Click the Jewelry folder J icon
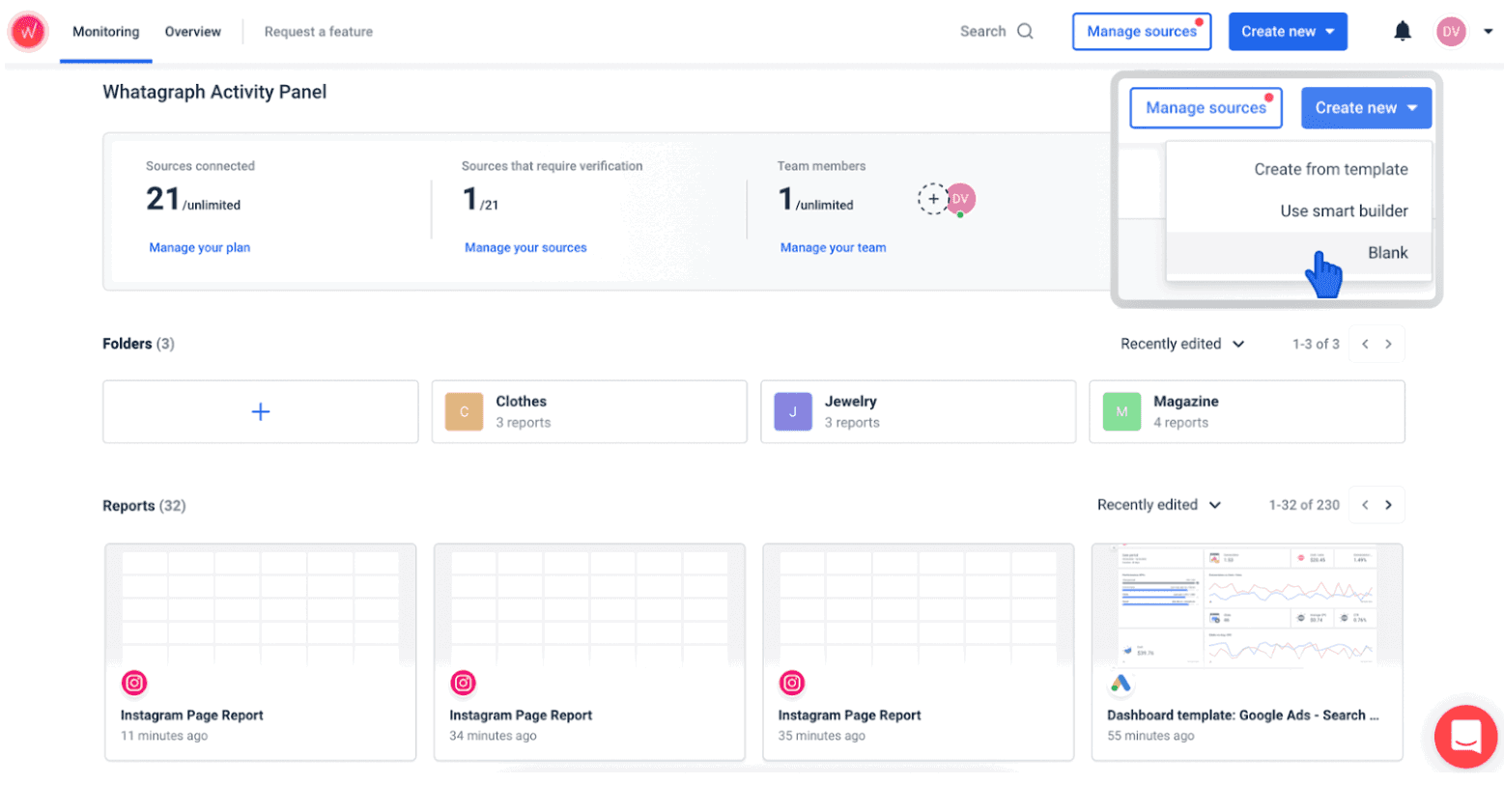 click(792, 412)
